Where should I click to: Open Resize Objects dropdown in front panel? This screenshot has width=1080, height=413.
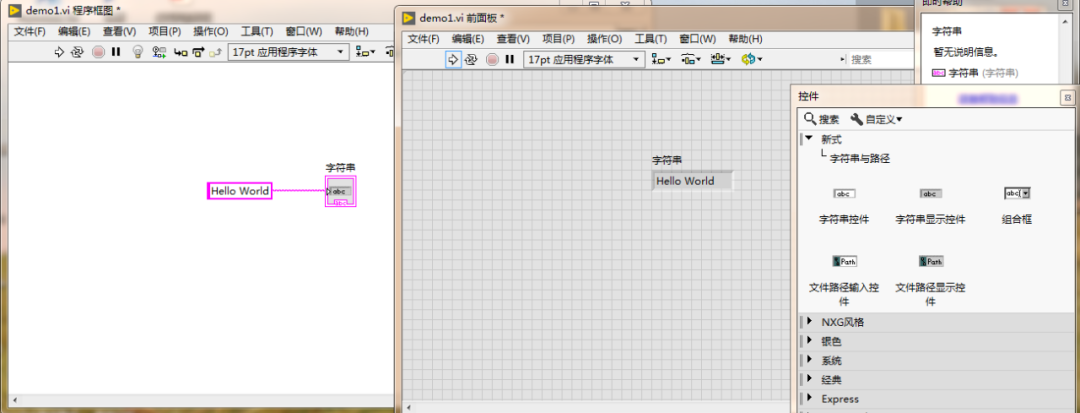tap(720, 59)
